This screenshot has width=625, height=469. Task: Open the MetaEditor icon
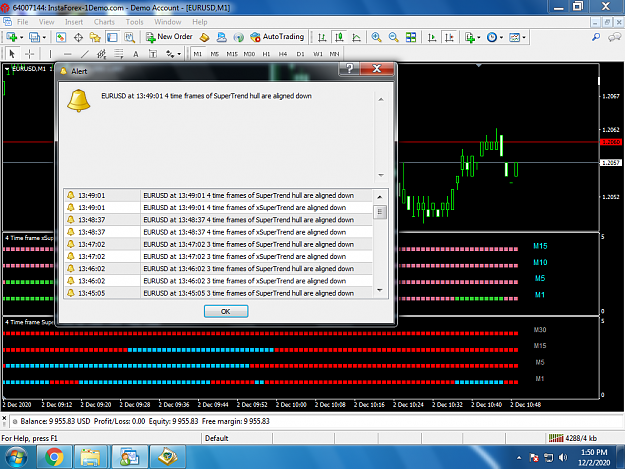click(x=204, y=37)
